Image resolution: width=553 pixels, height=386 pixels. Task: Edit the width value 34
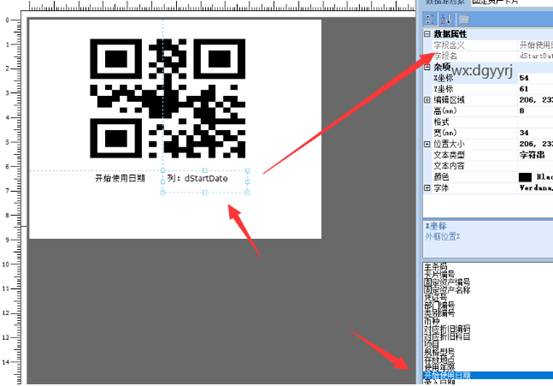coord(524,133)
